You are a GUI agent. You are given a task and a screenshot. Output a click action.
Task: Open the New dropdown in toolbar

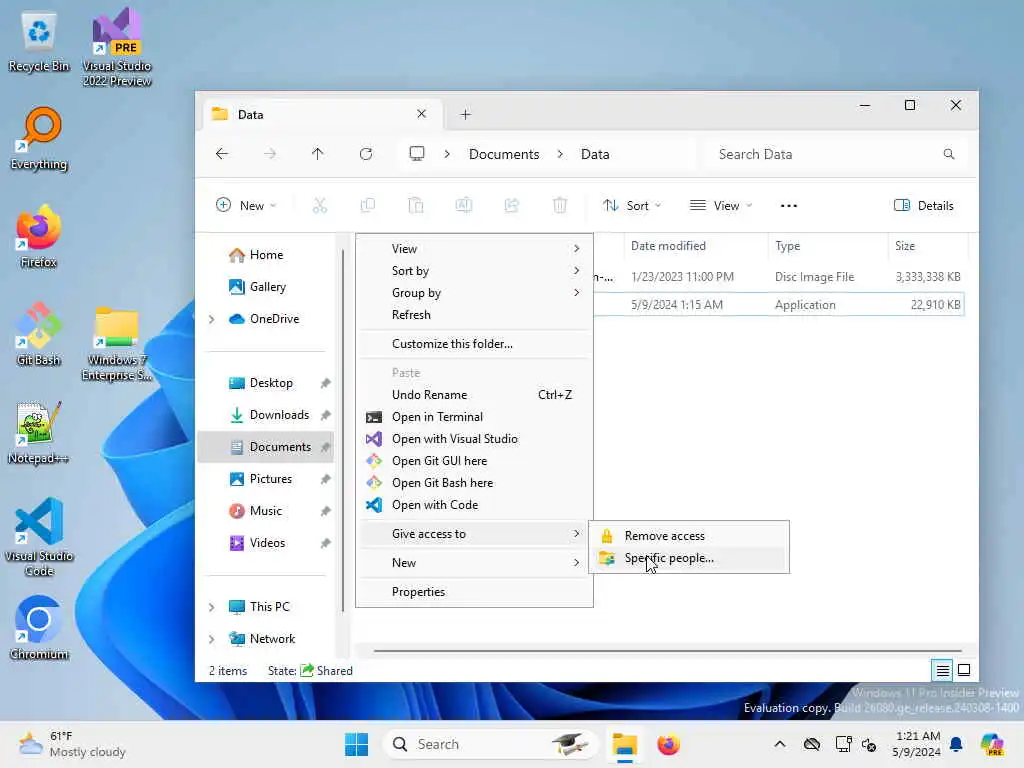[246, 206]
